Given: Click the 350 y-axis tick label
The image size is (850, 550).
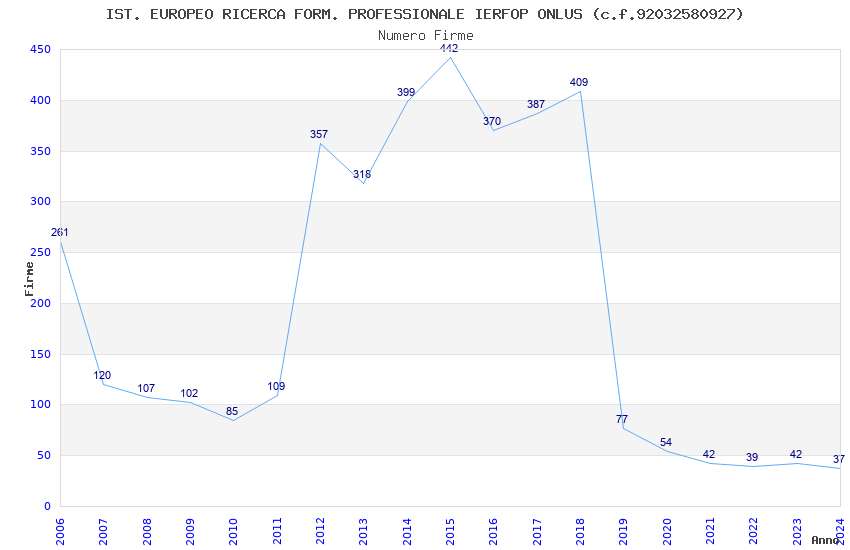Looking at the screenshot, I should pos(41,151).
